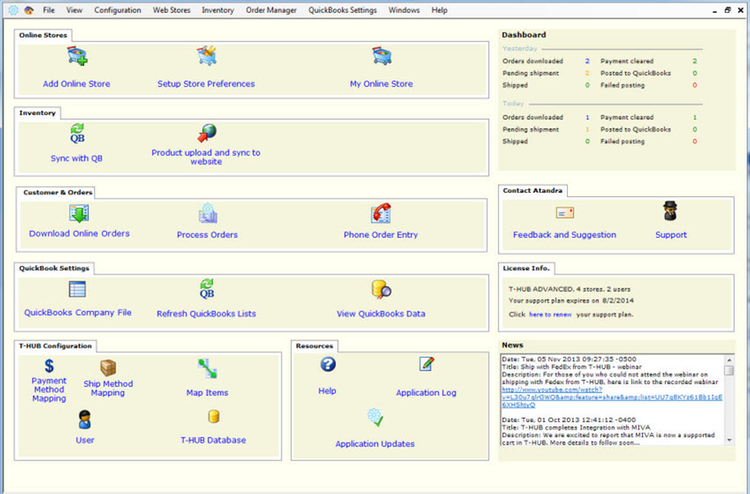
Task: Click the Help question mark icon
Action: point(328,364)
